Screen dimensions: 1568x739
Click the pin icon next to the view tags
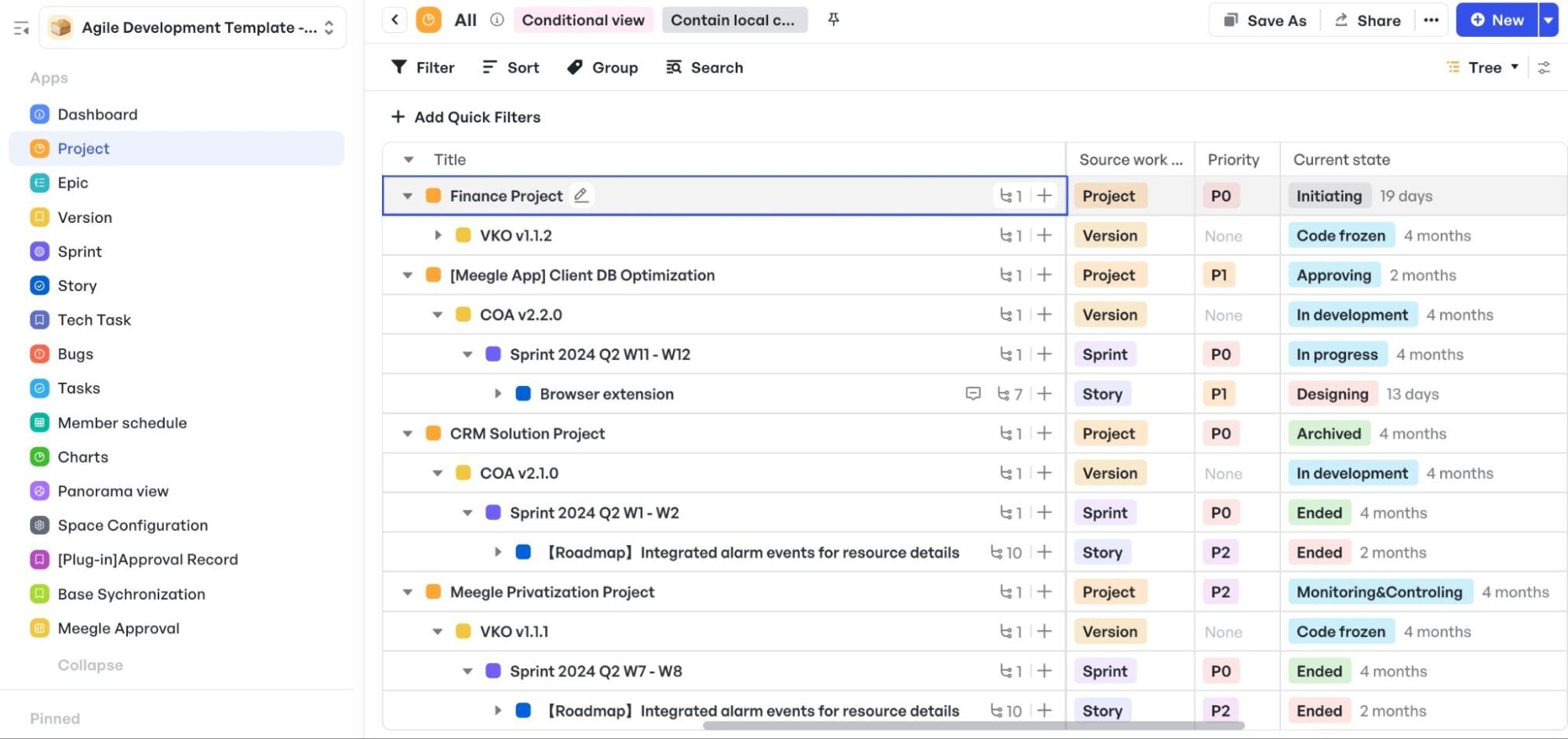coord(834,20)
